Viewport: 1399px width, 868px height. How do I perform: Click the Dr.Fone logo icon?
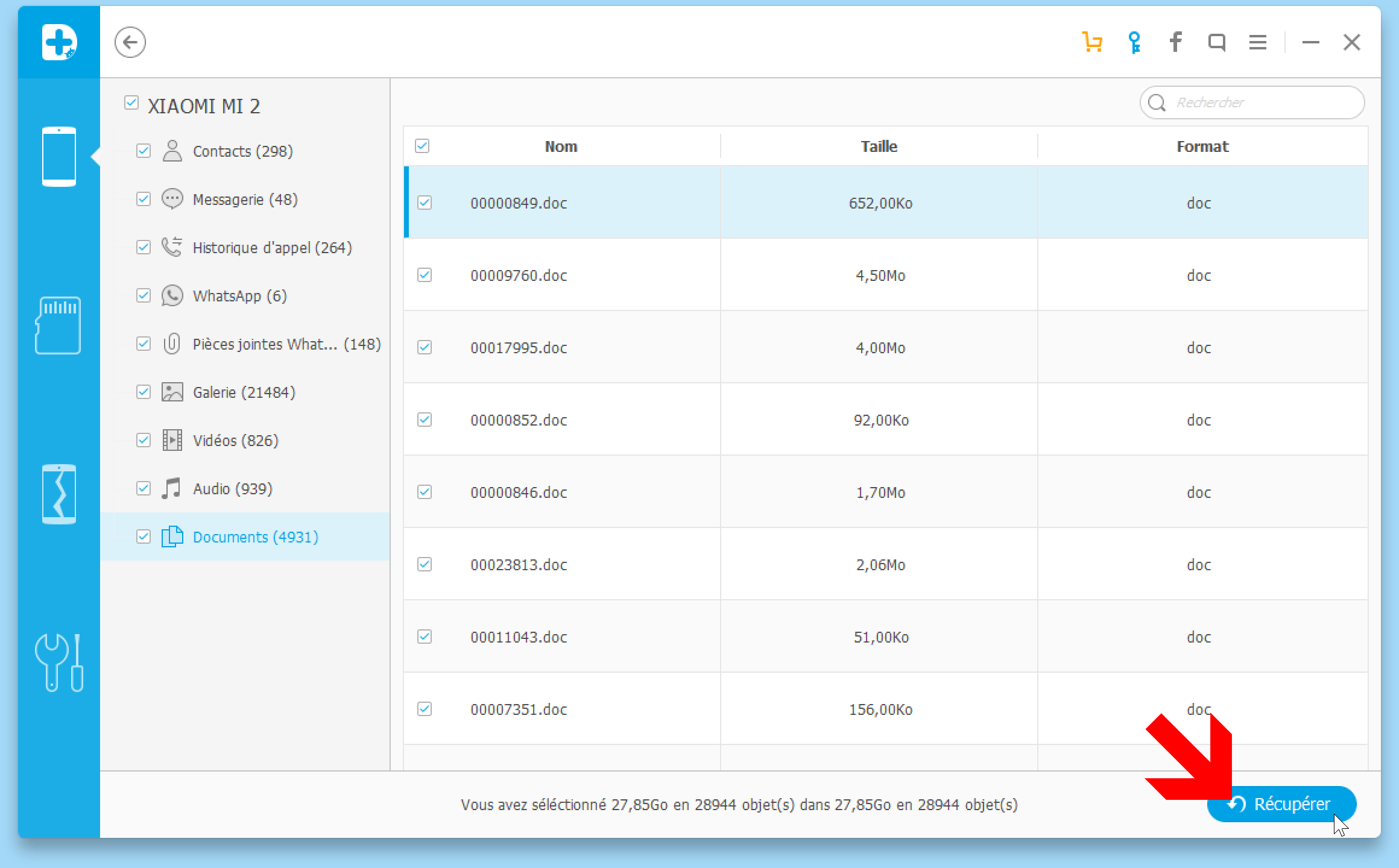[59, 42]
